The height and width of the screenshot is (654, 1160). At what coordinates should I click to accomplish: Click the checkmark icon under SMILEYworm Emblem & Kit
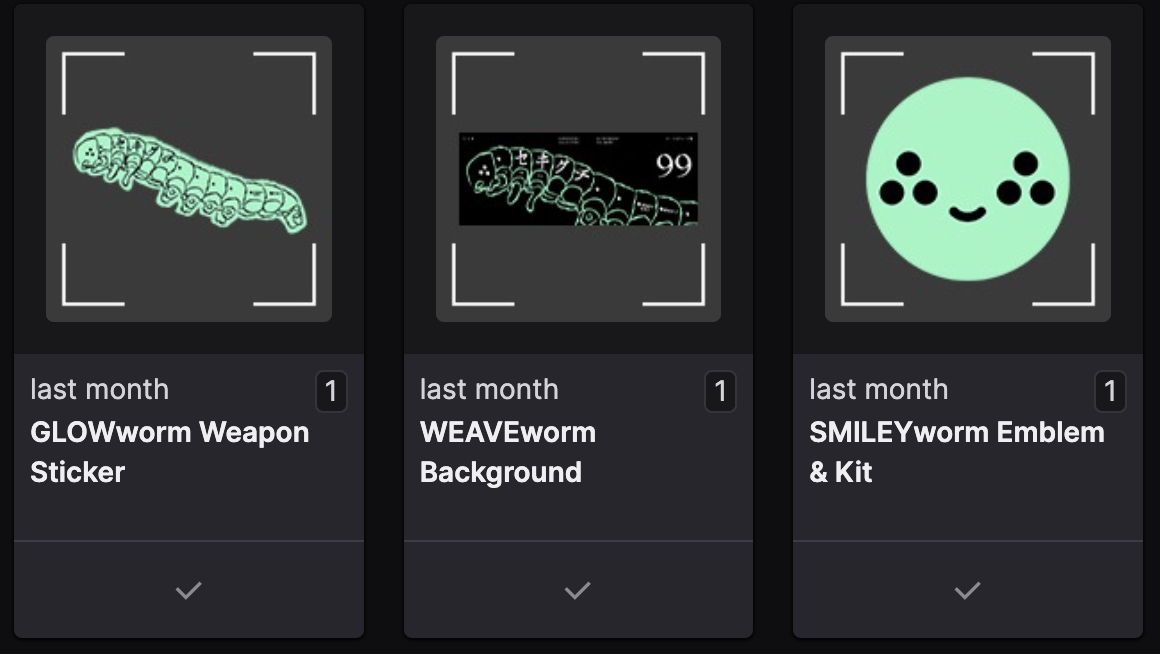point(967,591)
